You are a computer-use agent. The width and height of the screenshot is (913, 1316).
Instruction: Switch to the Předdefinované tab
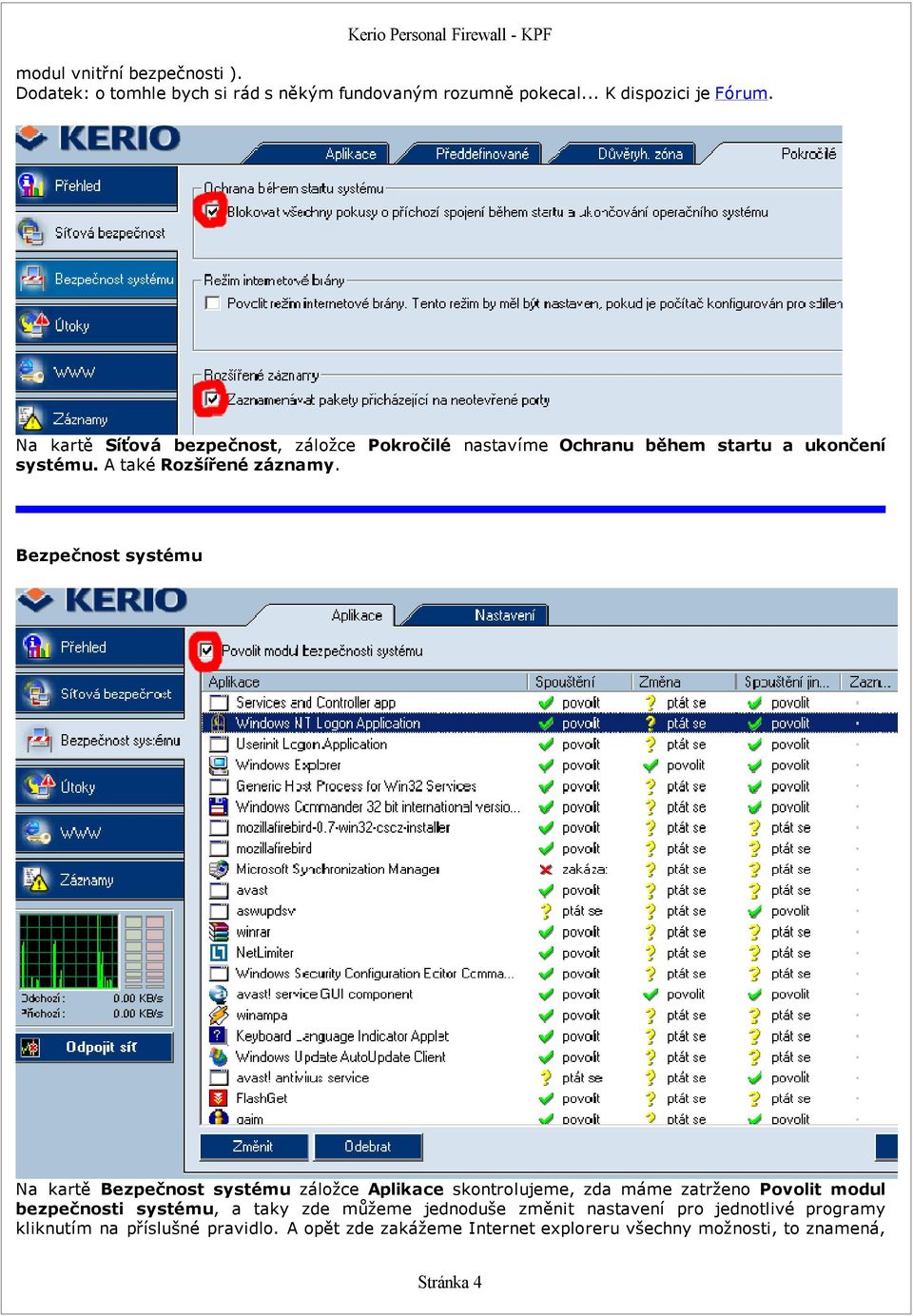coord(482,154)
